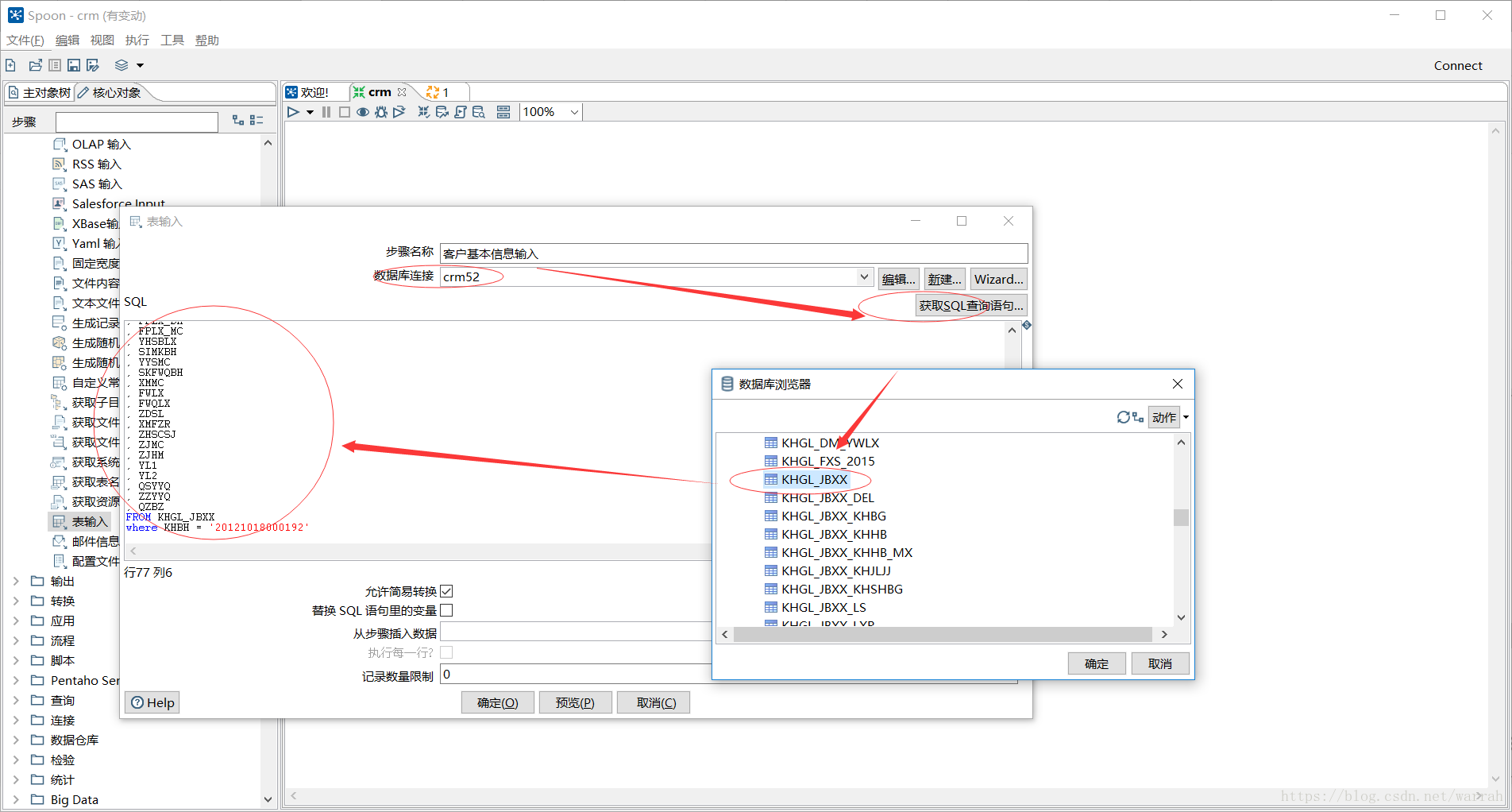Click the perspectives layers icon
The width and height of the screenshot is (1512, 812).
coord(121,65)
